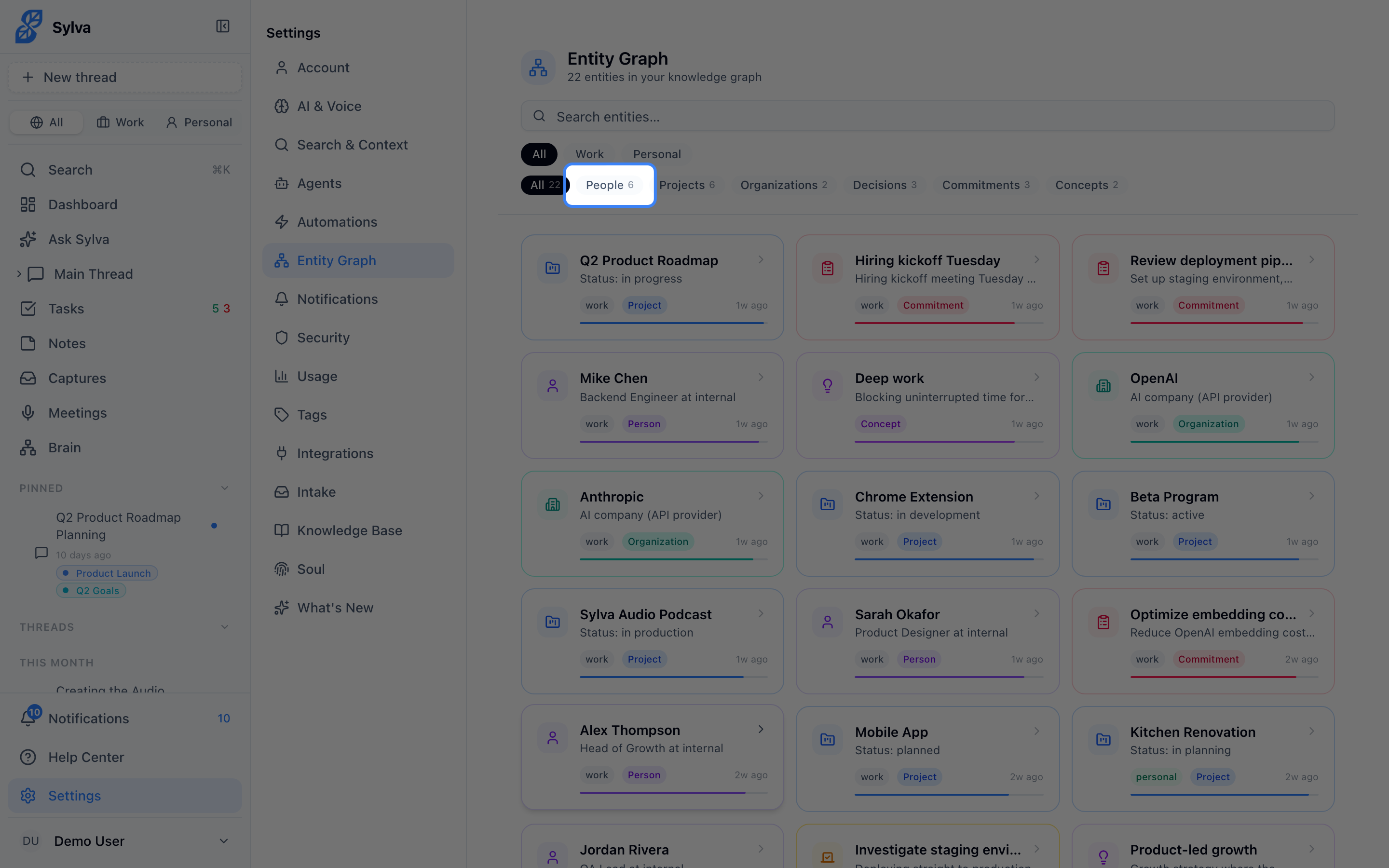1389x868 pixels.
Task: Open the Anthropic entity card
Action: [652, 524]
